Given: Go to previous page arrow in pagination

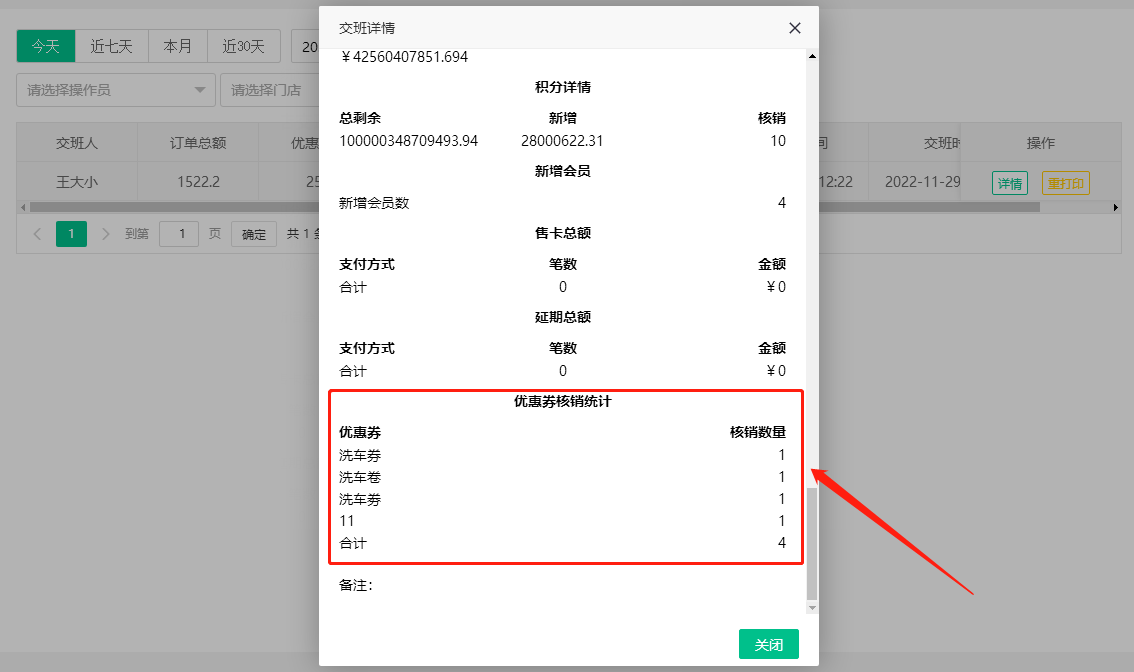Looking at the screenshot, I should click(x=37, y=234).
